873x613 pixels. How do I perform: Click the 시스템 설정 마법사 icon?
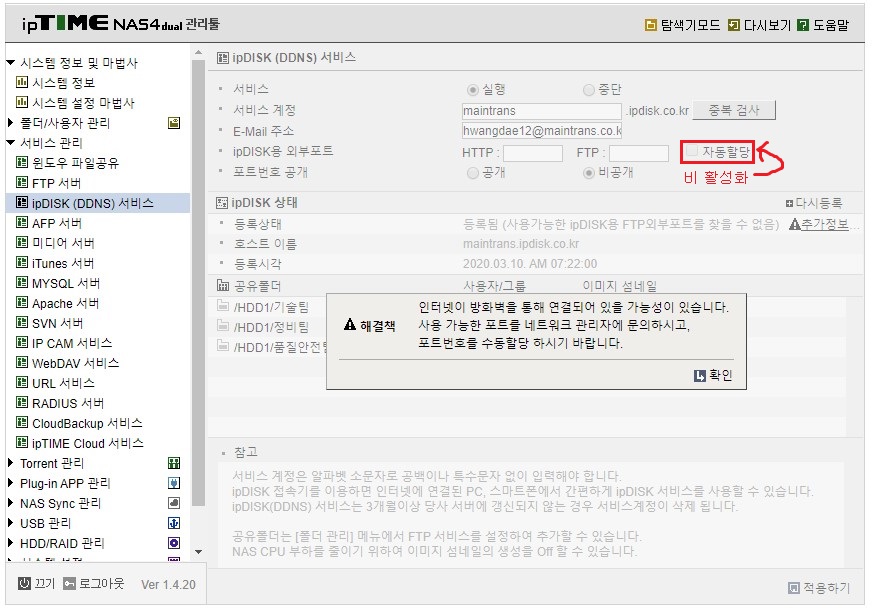(22, 102)
